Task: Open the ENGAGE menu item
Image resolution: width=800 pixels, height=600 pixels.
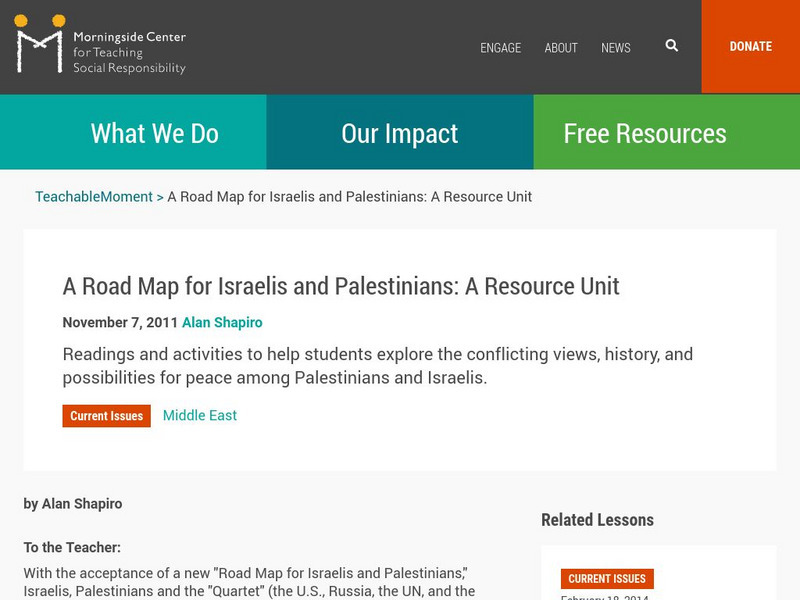Action: [500, 47]
